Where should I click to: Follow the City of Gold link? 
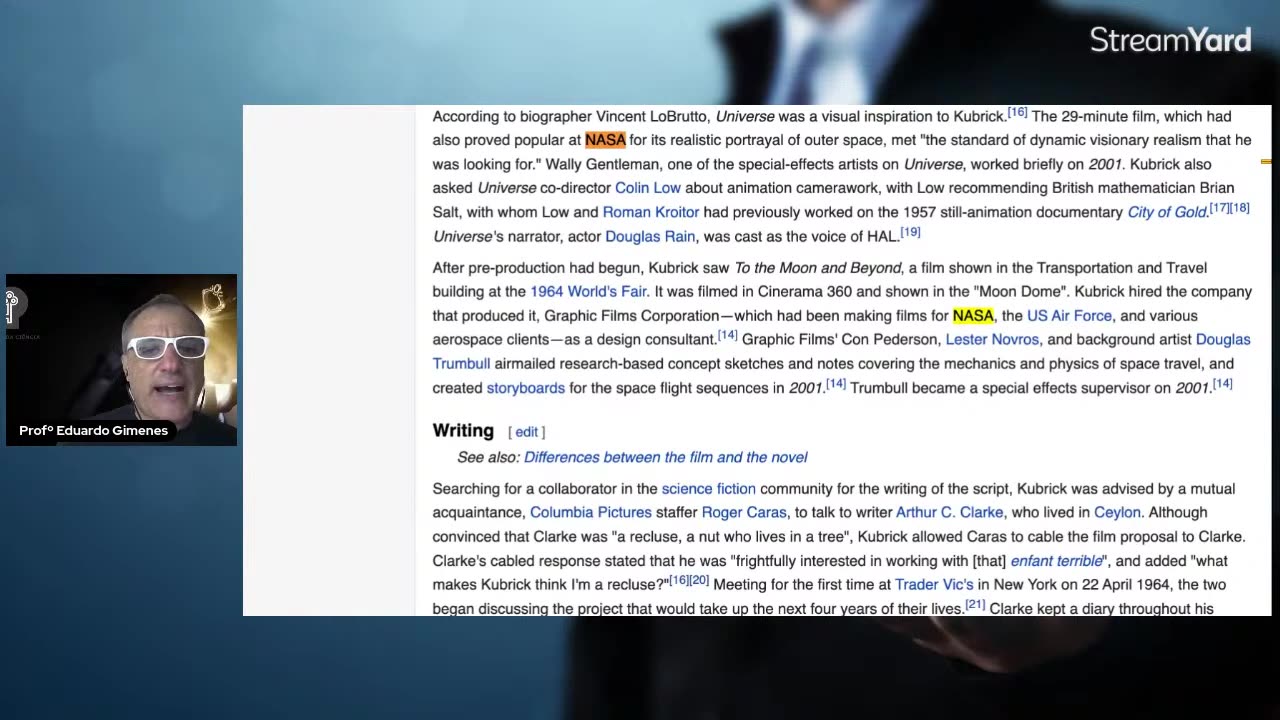click(1166, 212)
